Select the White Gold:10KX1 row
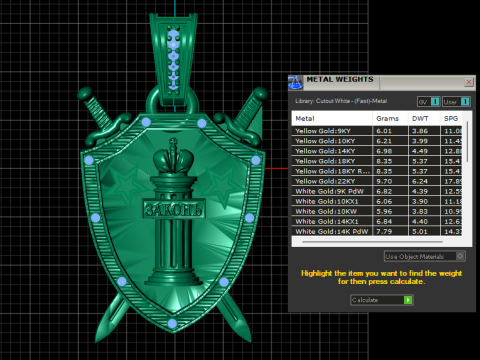480x360 pixels. pos(377,201)
